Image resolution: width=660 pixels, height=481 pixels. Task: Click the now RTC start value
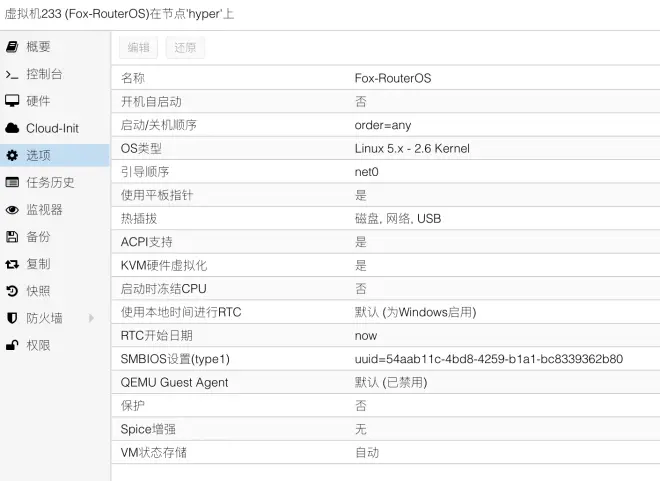tap(366, 336)
